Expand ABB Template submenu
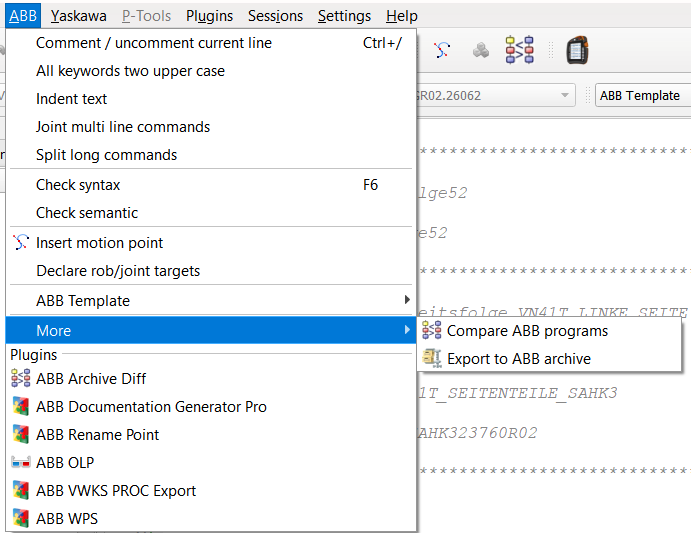Viewport: 691px width, 533px height. [211, 301]
